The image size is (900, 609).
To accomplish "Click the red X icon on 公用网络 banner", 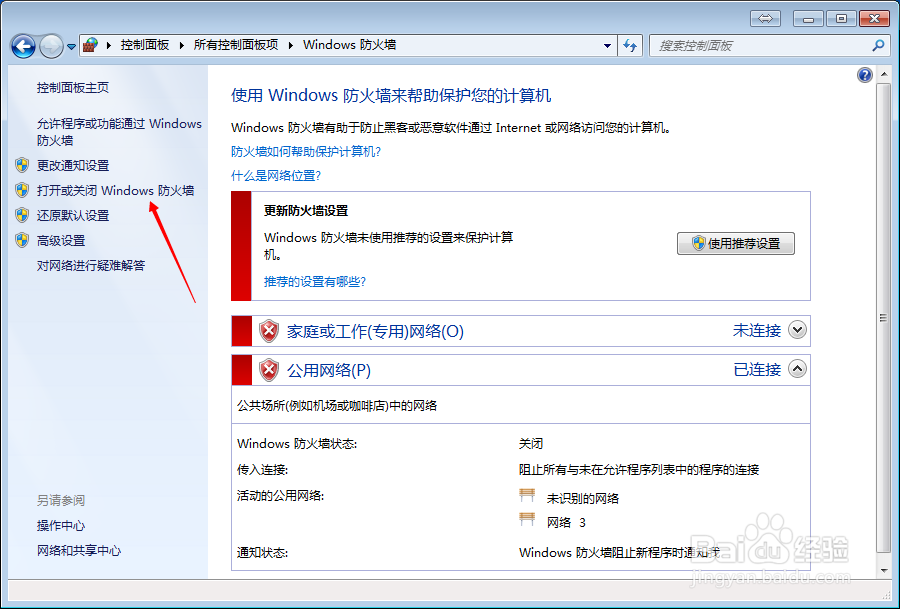I will 270,368.
